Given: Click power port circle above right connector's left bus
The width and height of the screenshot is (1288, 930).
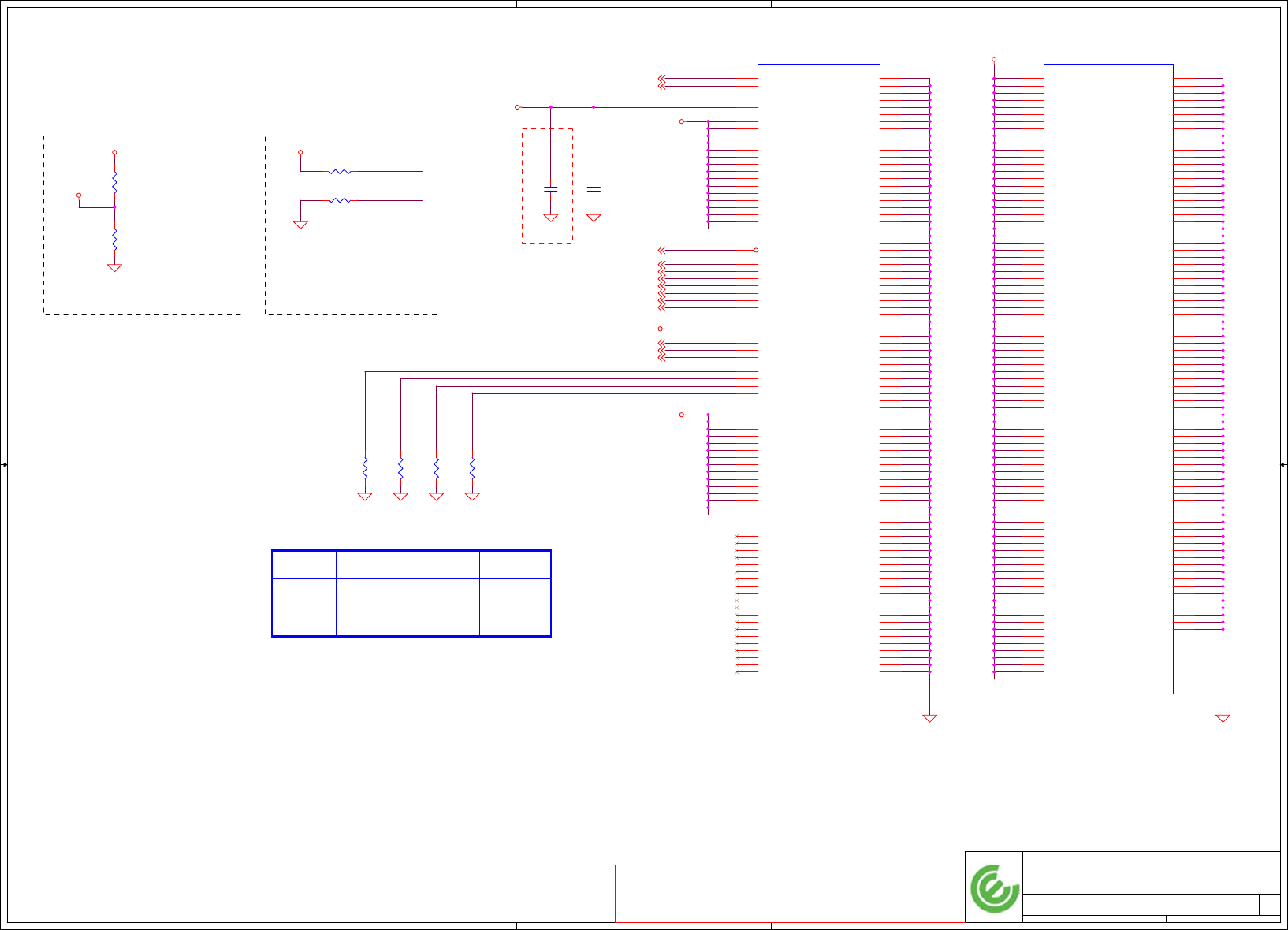Looking at the screenshot, I should pyautogui.click(x=994, y=59).
